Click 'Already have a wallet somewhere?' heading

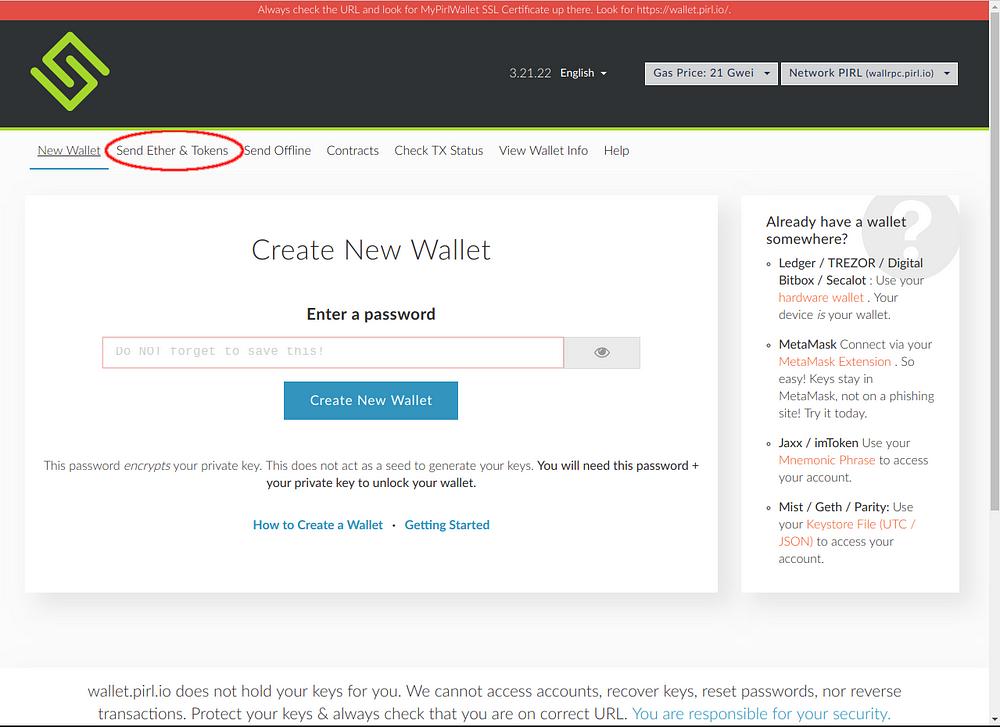835,230
